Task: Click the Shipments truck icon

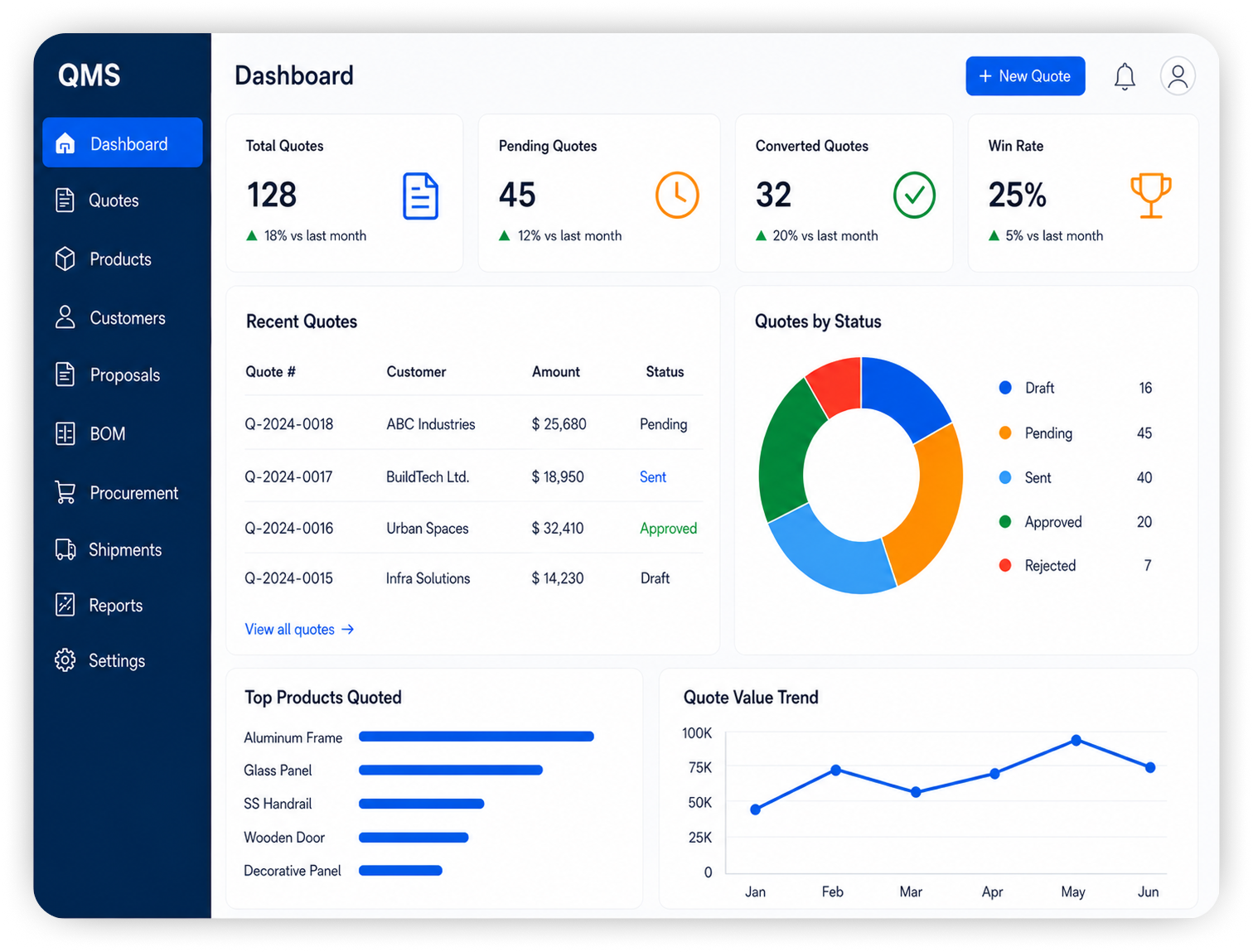Action: coord(65,549)
